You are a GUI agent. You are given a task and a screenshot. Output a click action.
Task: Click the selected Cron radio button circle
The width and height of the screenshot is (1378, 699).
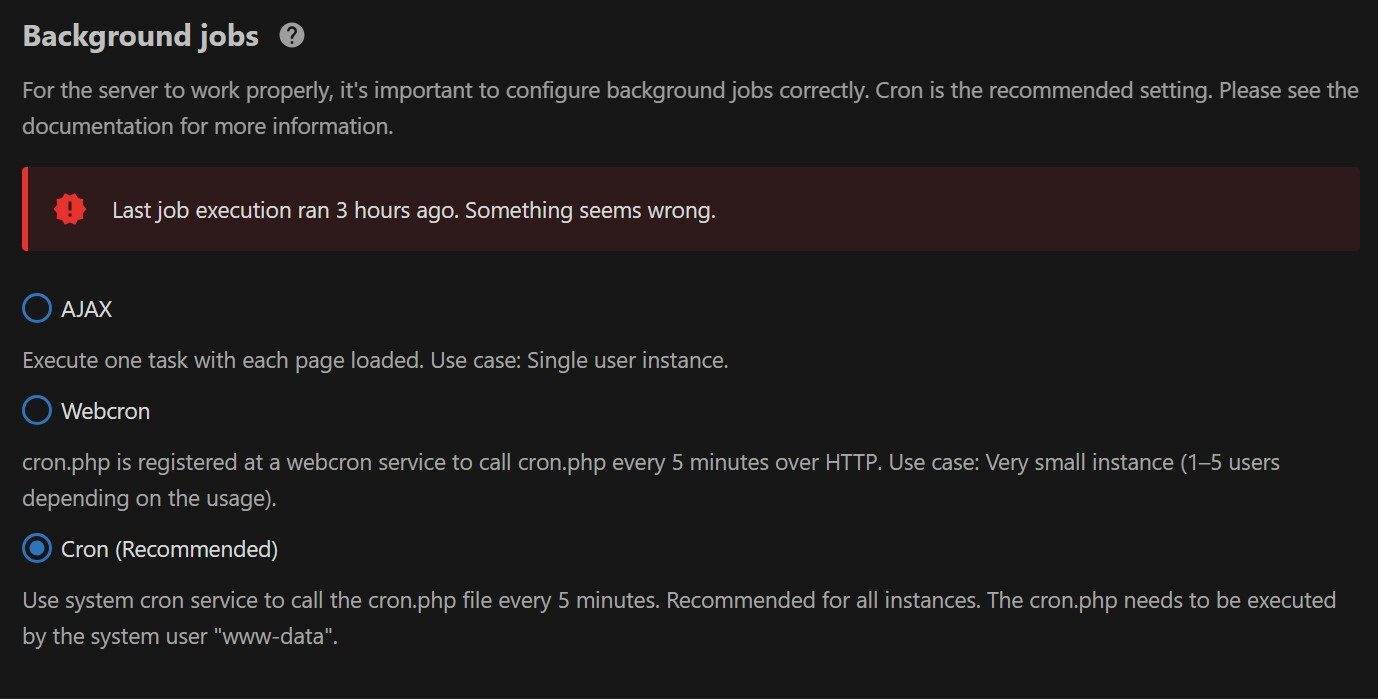click(37, 549)
